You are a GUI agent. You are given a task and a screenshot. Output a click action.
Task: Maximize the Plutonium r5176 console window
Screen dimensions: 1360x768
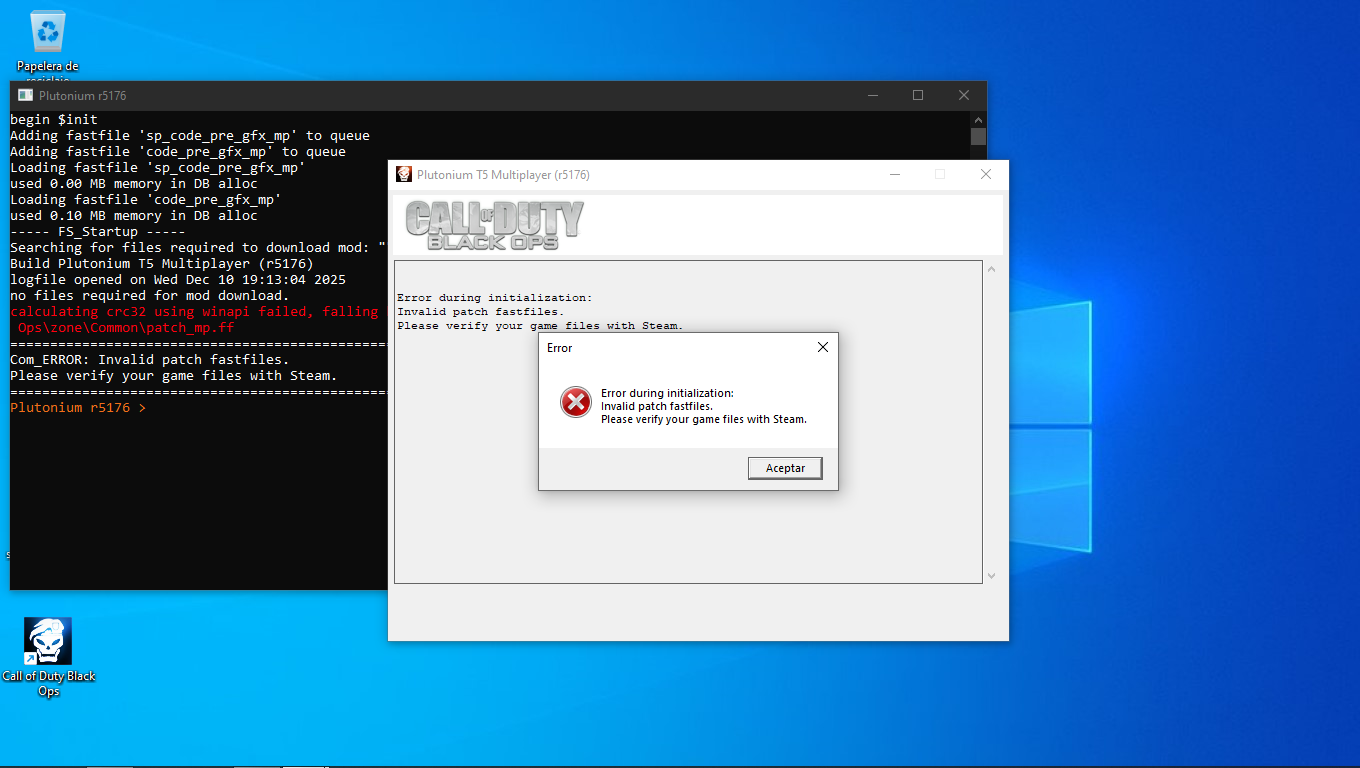click(x=918, y=96)
